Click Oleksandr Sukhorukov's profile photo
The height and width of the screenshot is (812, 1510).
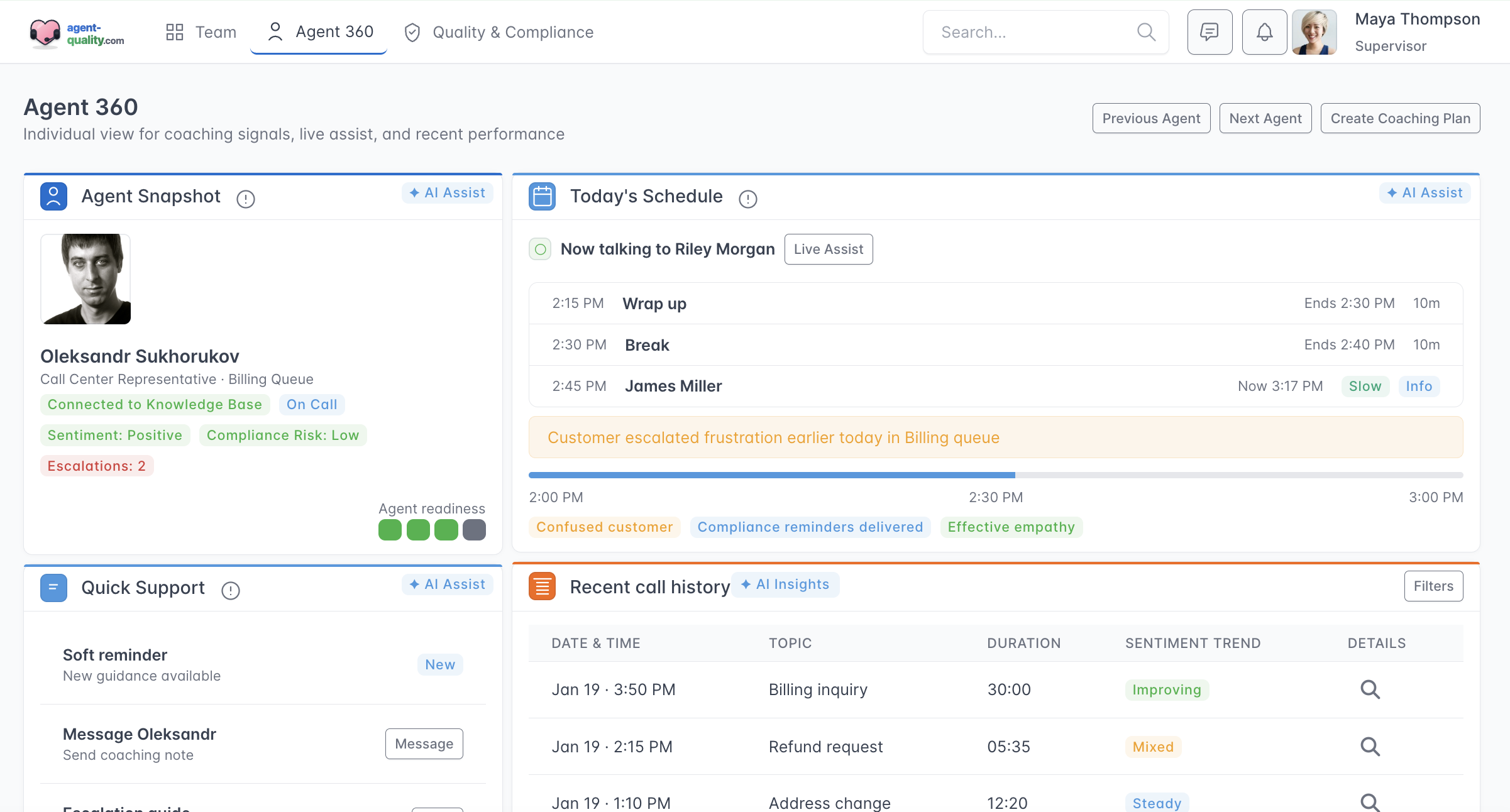[x=85, y=279]
